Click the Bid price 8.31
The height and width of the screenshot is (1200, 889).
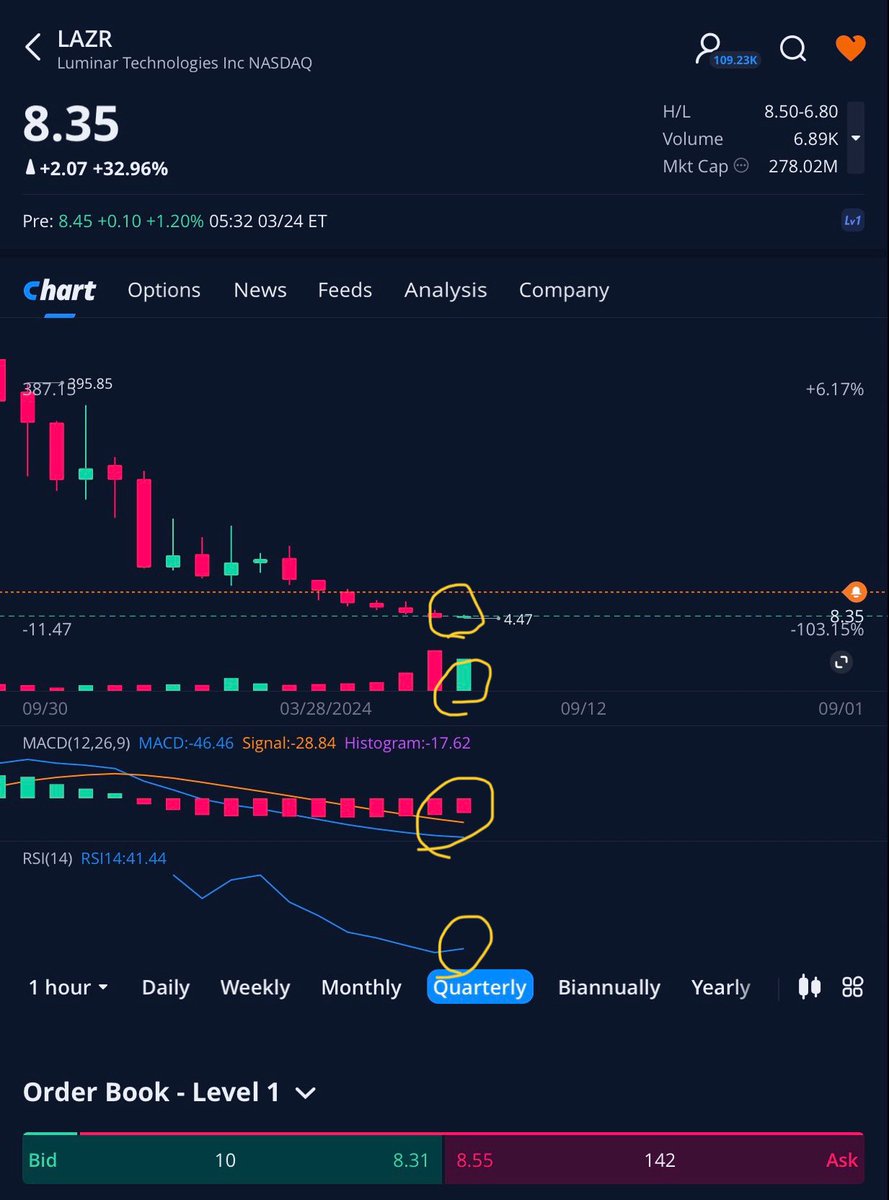pos(410,1160)
